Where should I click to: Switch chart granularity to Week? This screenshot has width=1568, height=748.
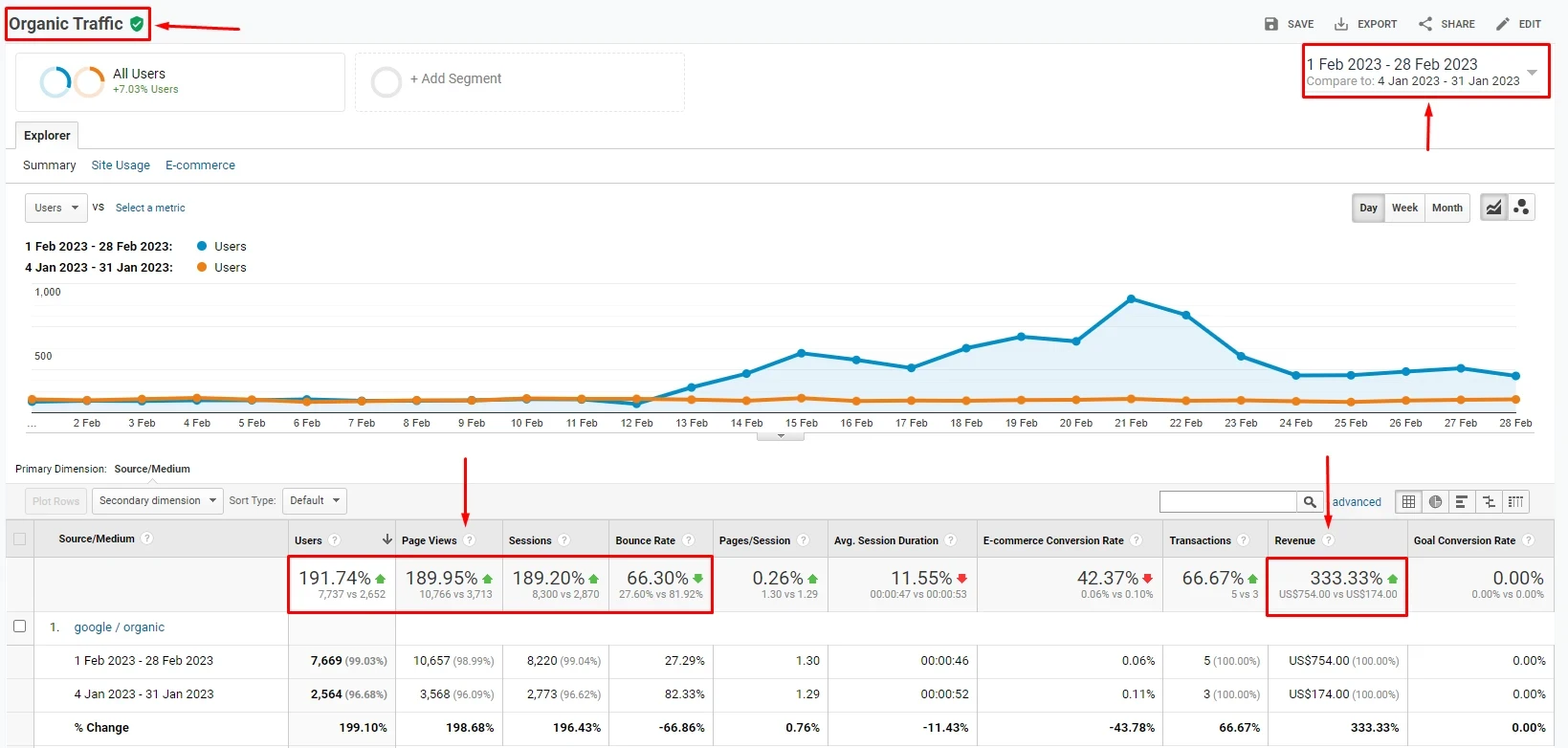pyautogui.click(x=1404, y=208)
